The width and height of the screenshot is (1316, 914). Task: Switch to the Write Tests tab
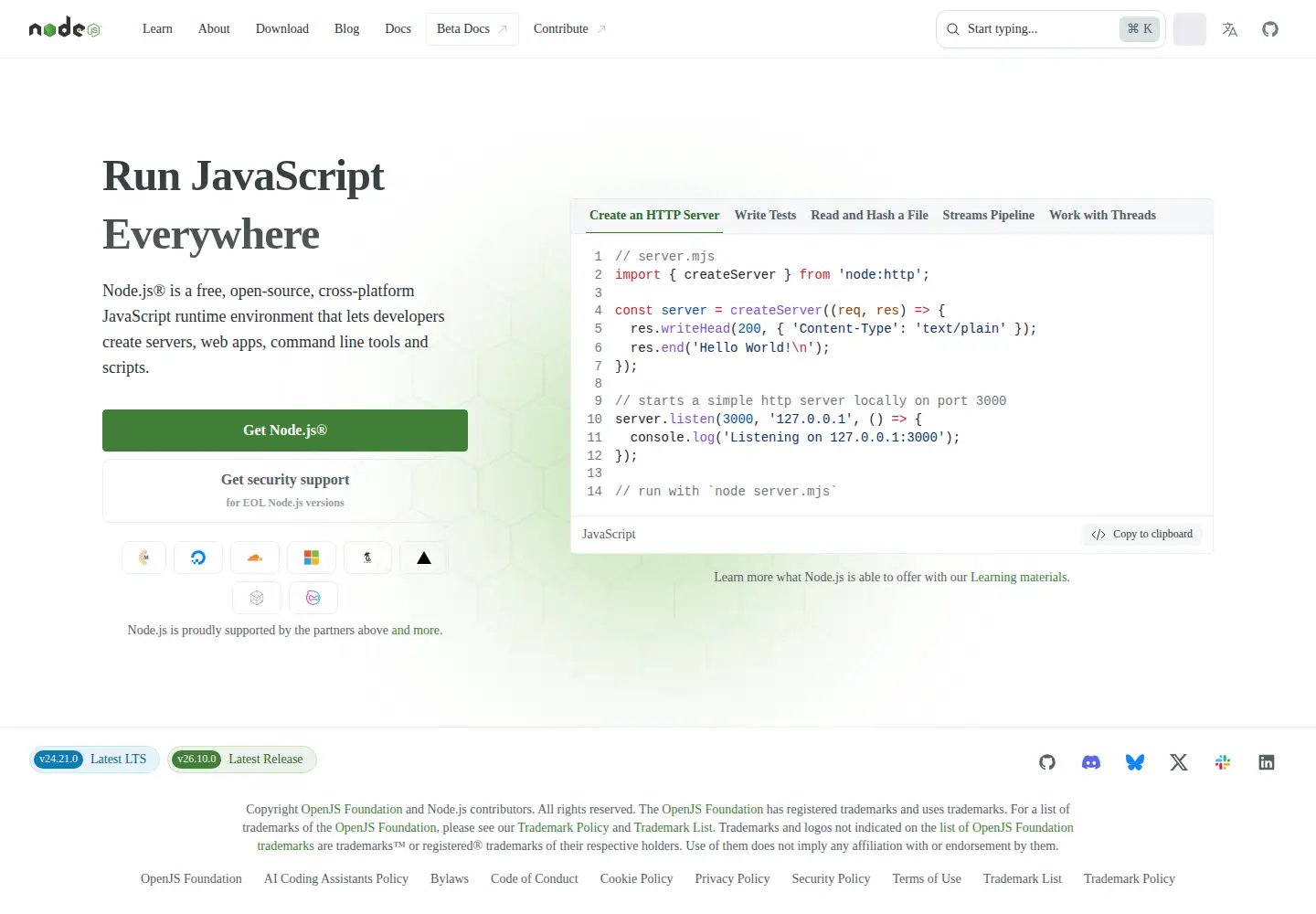(766, 216)
